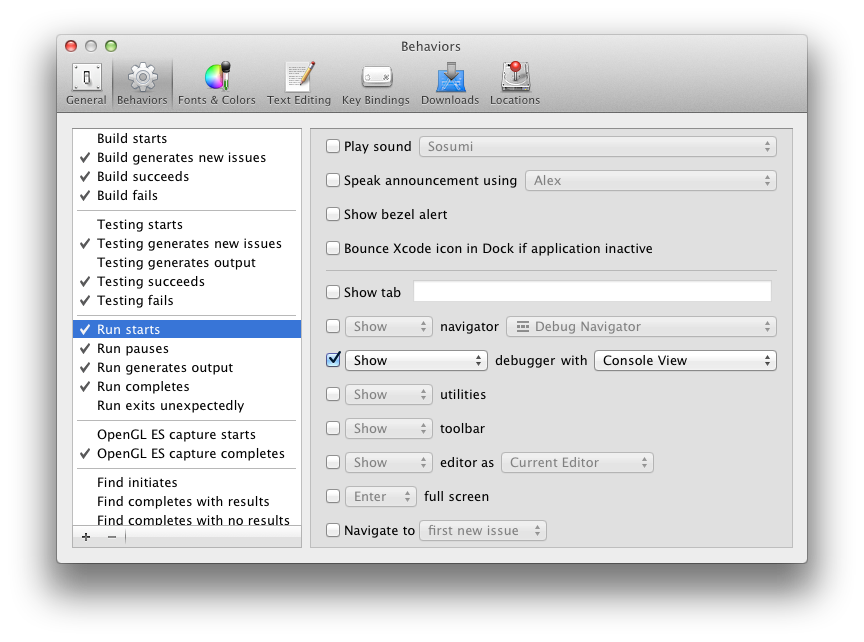Select the Build fails behavior
Screen dimensions: 864x642
tap(187, 196)
